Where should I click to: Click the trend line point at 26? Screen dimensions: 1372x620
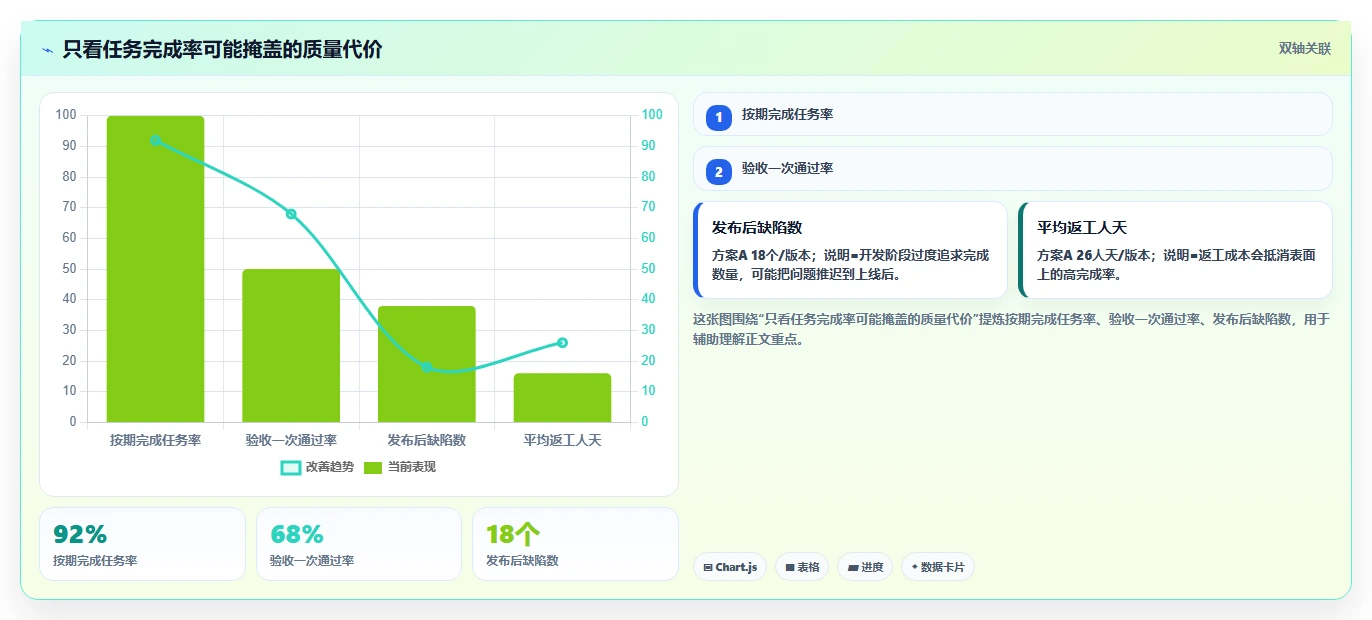click(562, 343)
